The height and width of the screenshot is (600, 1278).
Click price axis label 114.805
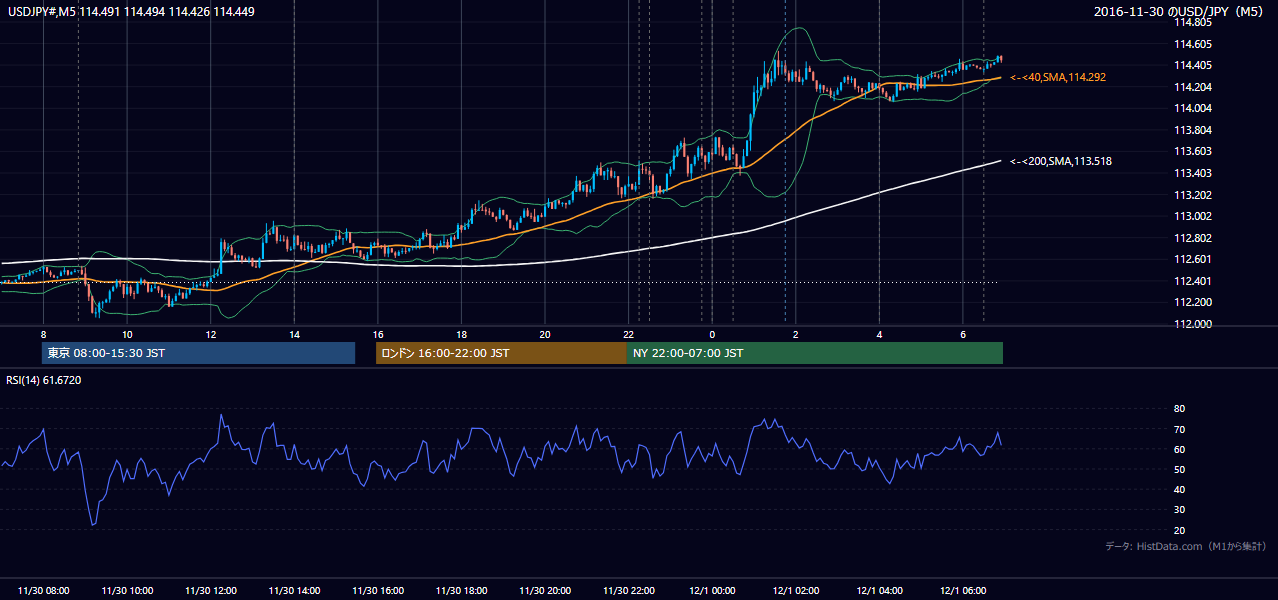pyautogui.click(x=1195, y=22)
